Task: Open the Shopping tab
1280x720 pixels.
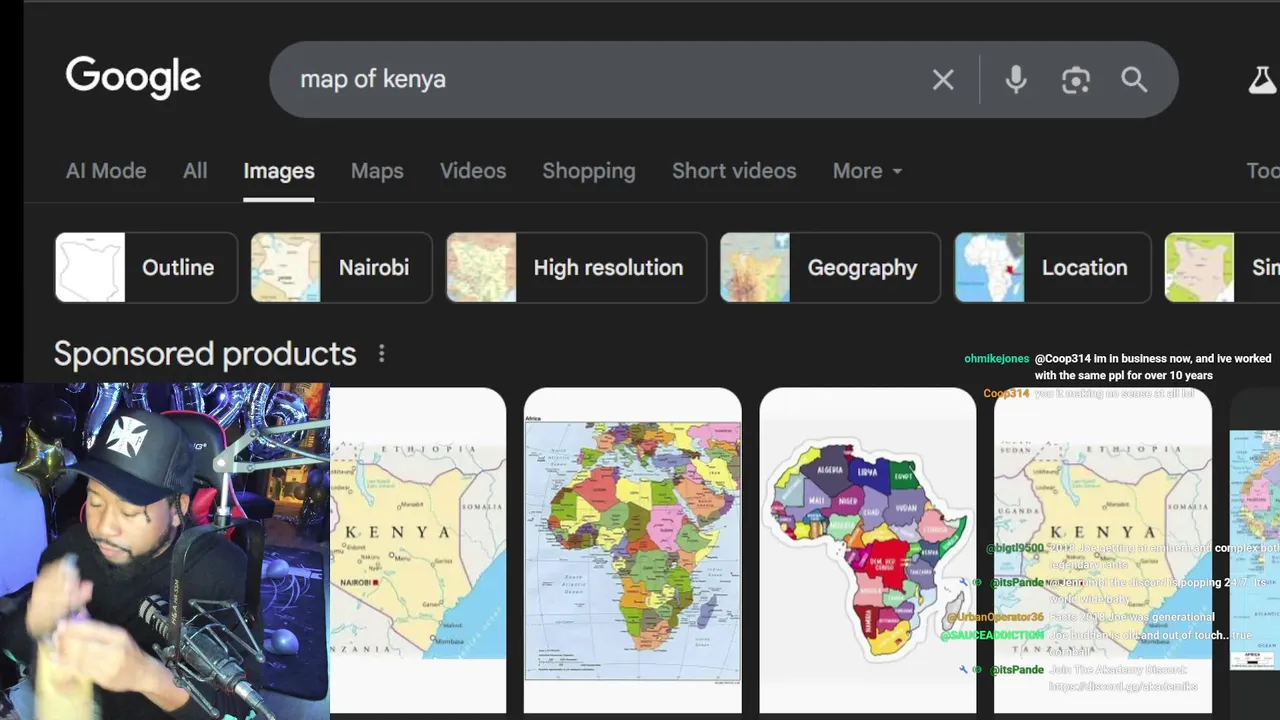Action: (x=589, y=171)
